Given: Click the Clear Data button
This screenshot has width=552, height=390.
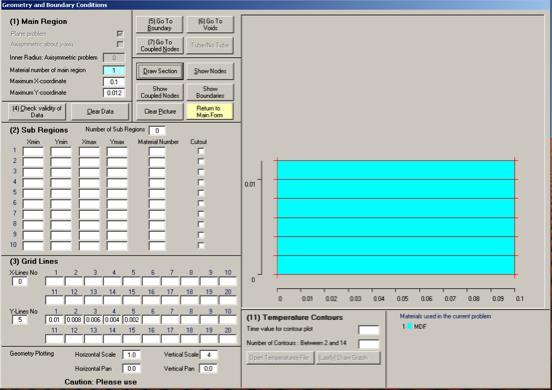Looking at the screenshot, I should coord(100,111).
